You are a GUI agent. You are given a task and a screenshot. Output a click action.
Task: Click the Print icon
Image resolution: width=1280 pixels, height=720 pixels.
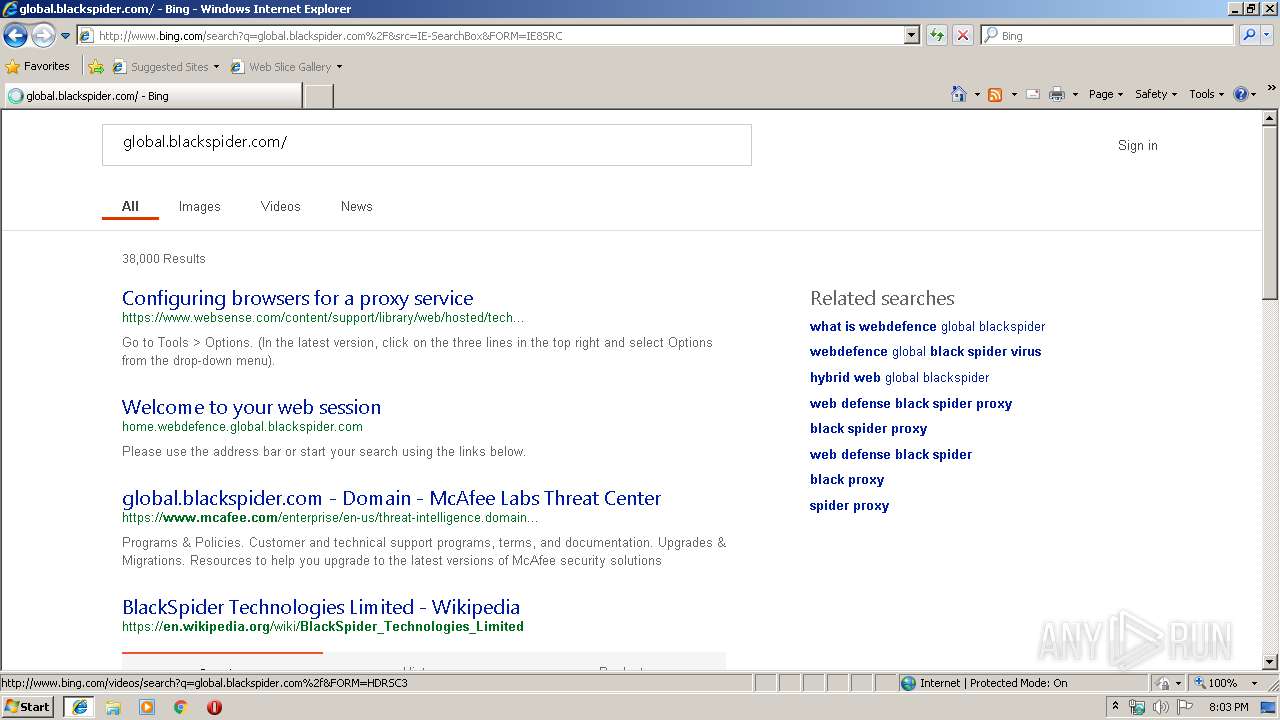point(1057,94)
